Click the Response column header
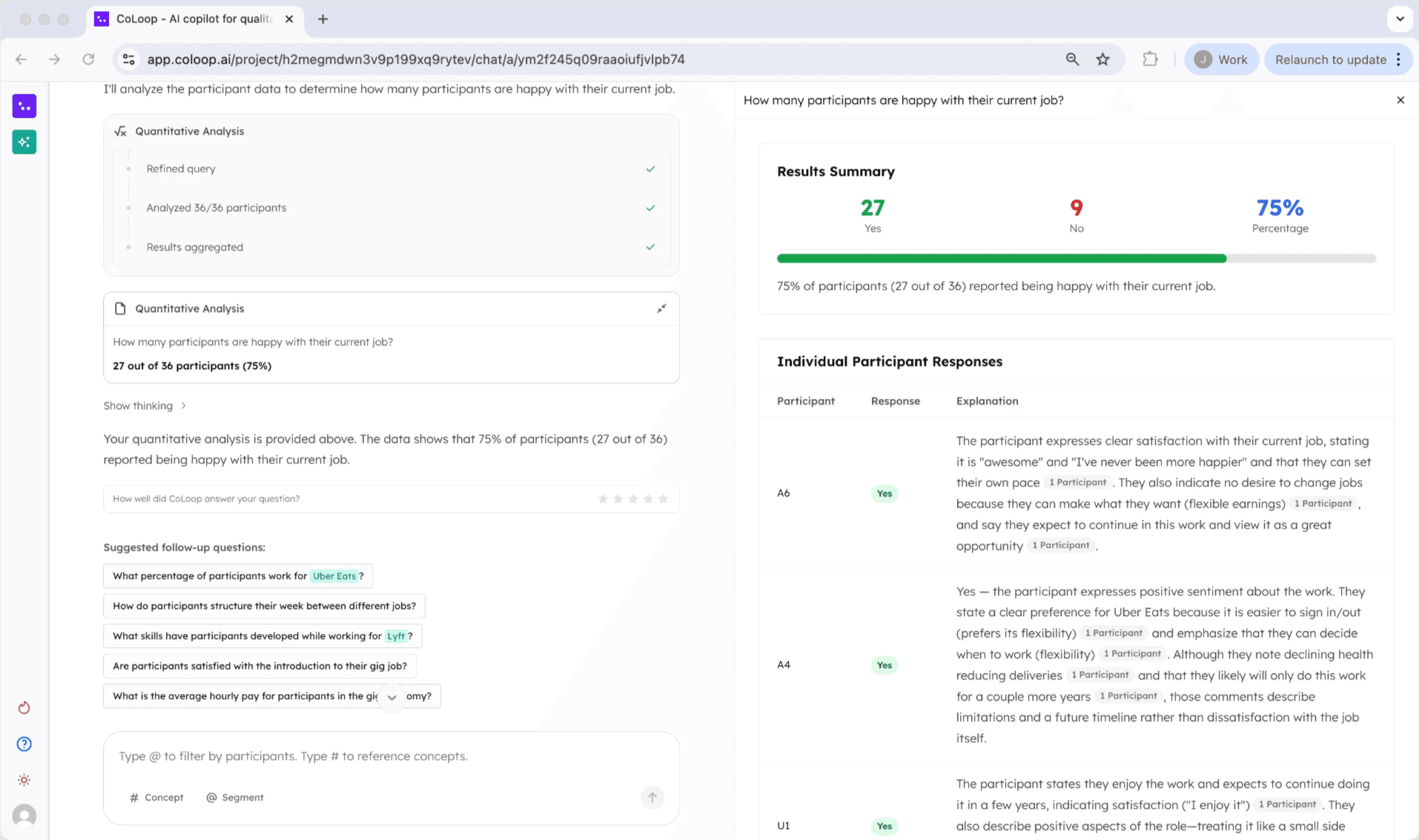This screenshot has height=840, width=1419. (895, 401)
